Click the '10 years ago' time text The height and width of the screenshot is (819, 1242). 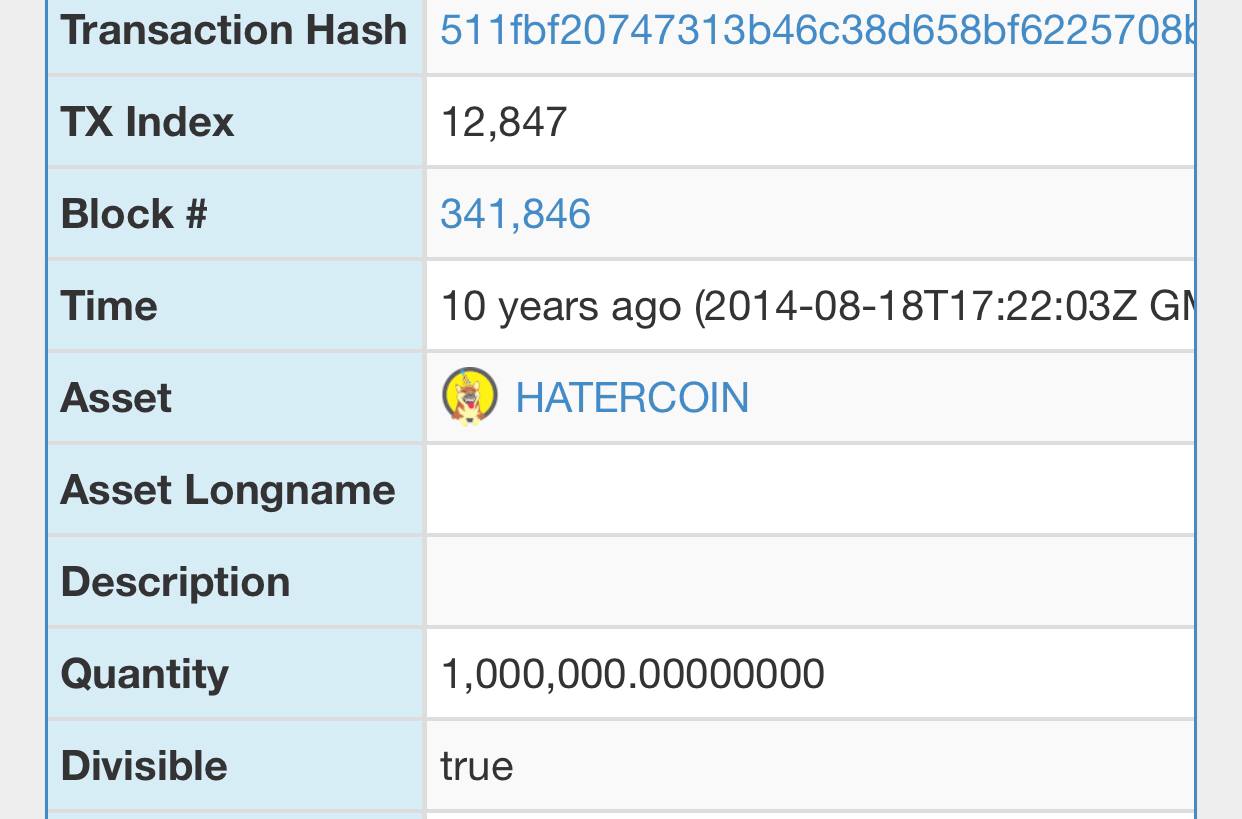[561, 306]
